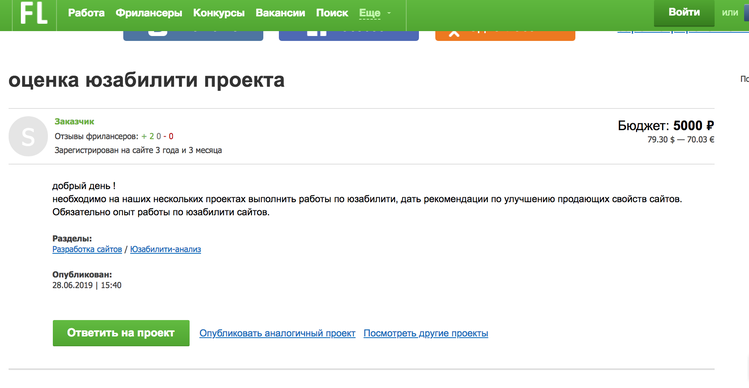Click the text Обязательно опыт работы по юзабилити сайтов
Viewport: 749px width, 388px height.
(x=161, y=212)
